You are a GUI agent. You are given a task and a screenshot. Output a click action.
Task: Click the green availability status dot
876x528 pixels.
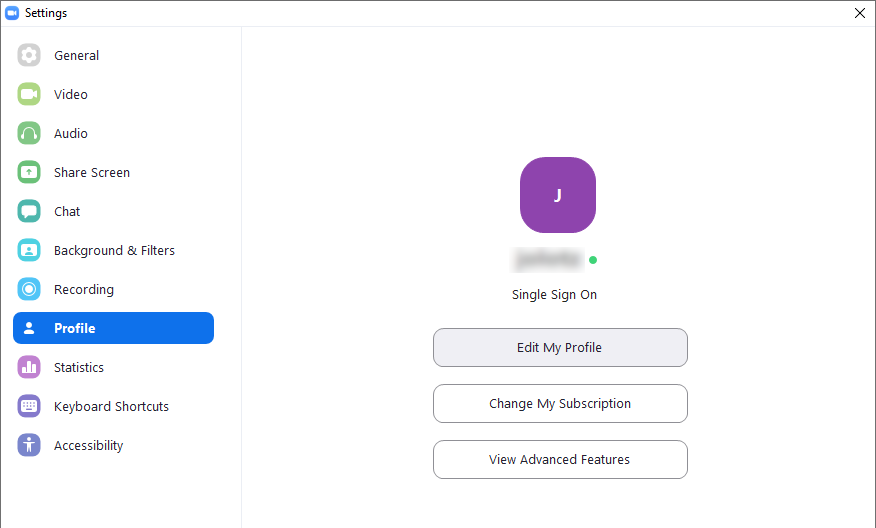(x=593, y=260)
